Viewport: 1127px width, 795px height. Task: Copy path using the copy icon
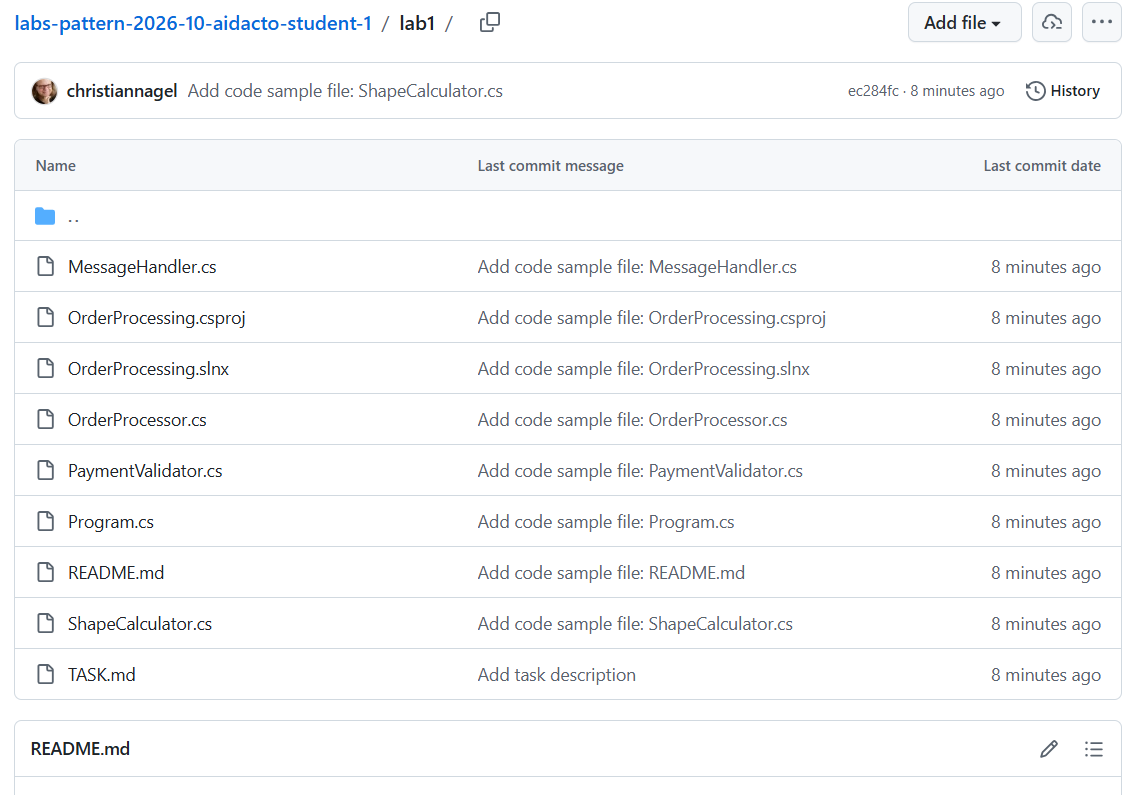[x=489, y=23]
